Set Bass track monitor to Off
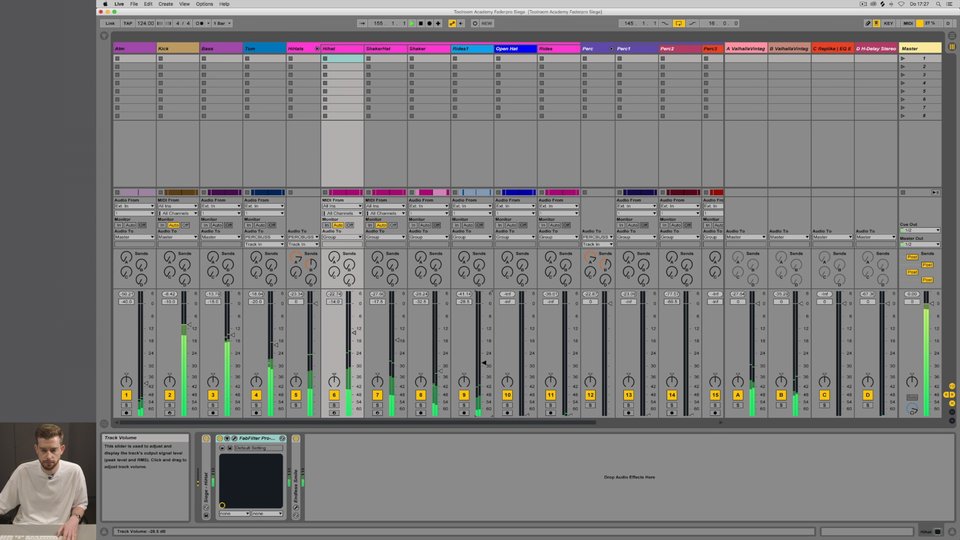The width and height of the screenshot is (960, 540). pos(228,225)
